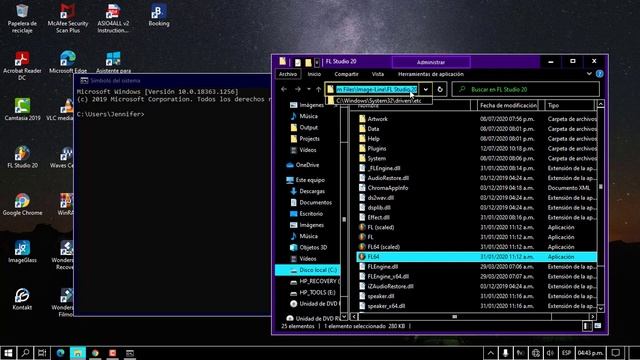Open ESP language indicator
This screenshot has width=640, height=360.
[x=566, y=353]
